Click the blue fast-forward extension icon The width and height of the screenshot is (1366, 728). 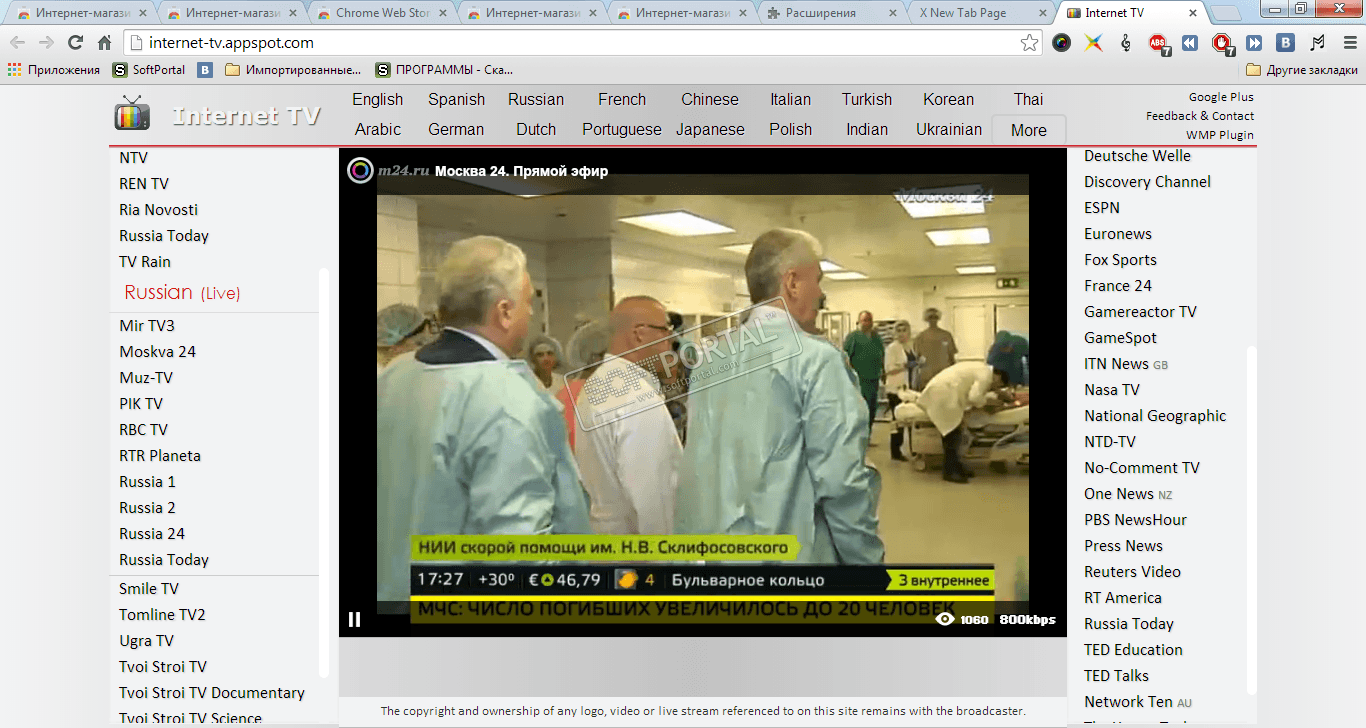coord(1254,43)
